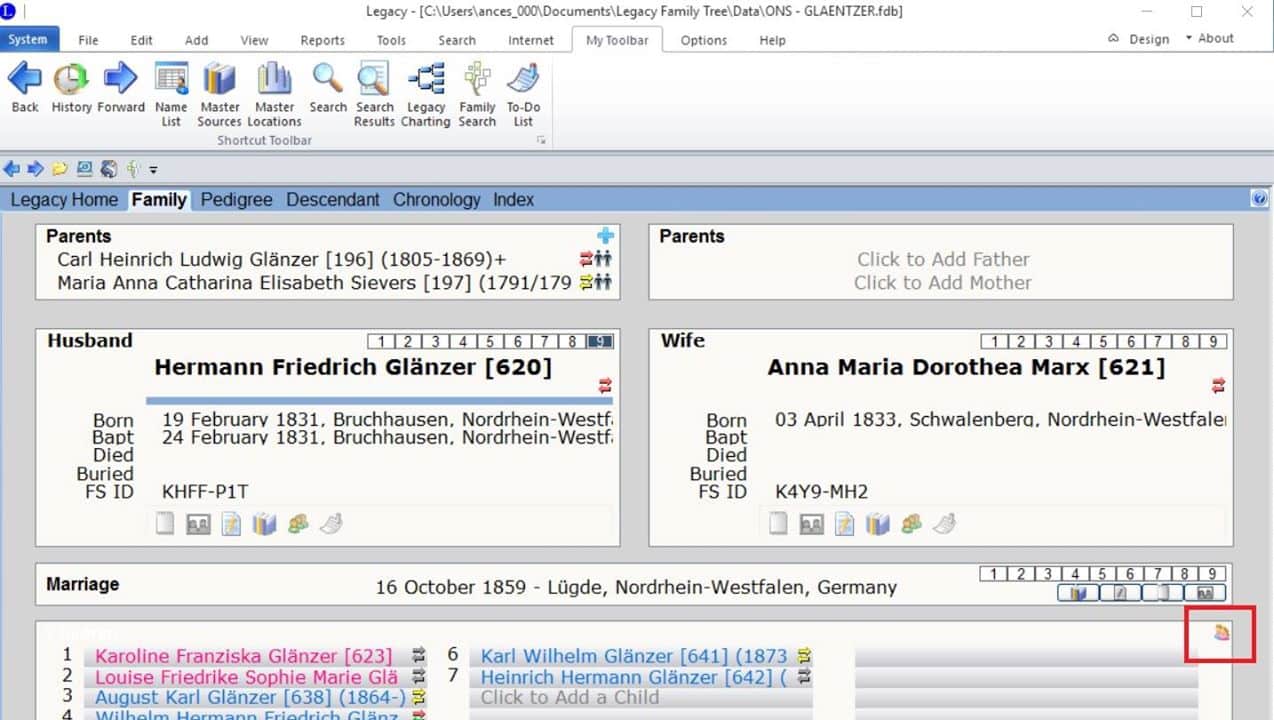Open the About dropdown
The height and width of the screenshot is (720, 1274).
click(x=1210, y=38)
